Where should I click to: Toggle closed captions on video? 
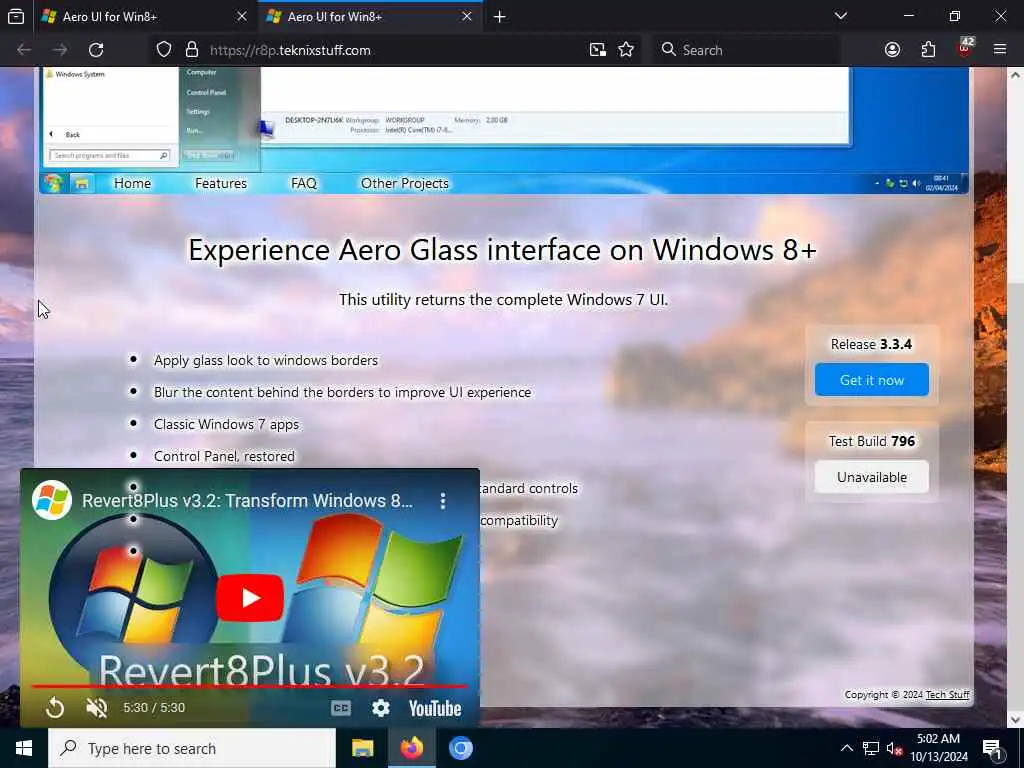tap(341, 708)
